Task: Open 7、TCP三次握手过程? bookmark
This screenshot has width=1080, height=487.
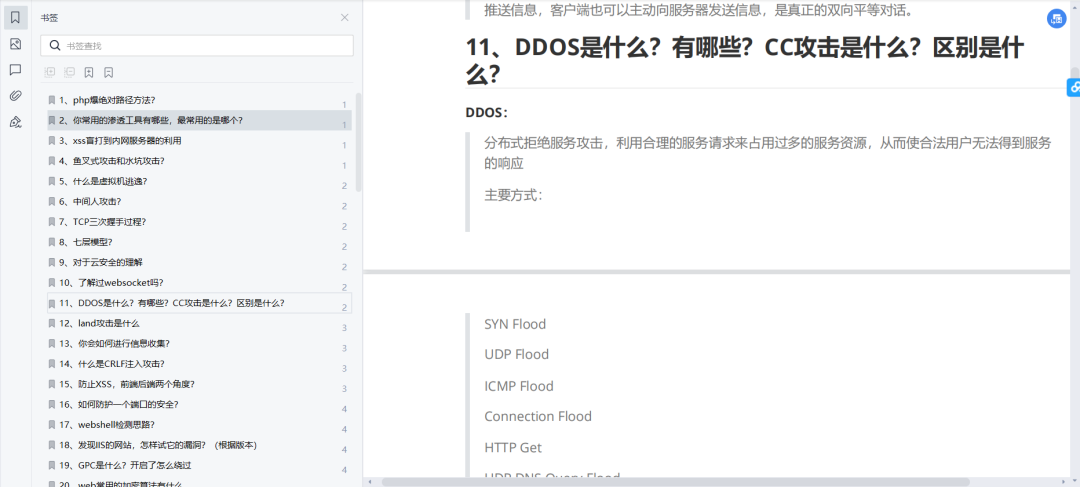Action: 199,222
